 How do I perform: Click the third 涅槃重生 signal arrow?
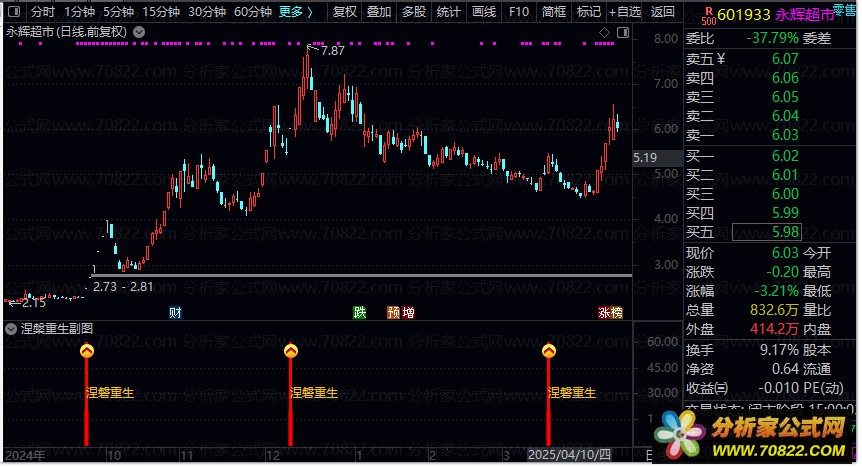tap(549, 351)
